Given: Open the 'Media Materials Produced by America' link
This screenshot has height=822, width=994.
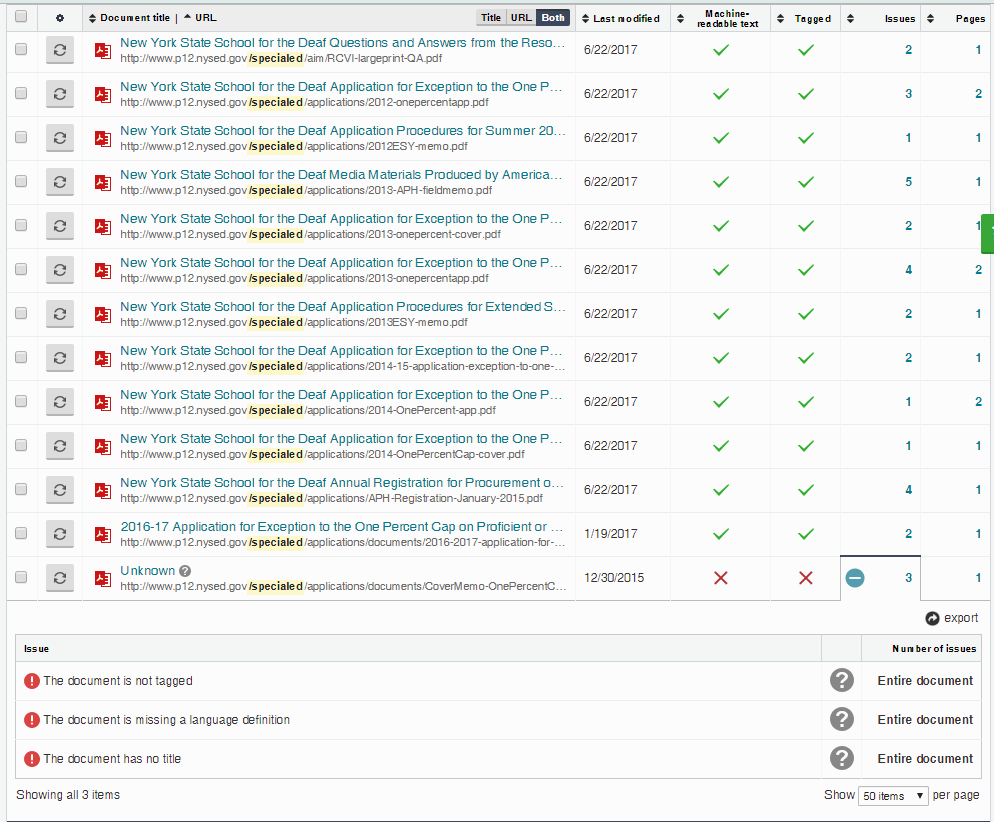Looking at the screenshot, I should coord(341,175).
